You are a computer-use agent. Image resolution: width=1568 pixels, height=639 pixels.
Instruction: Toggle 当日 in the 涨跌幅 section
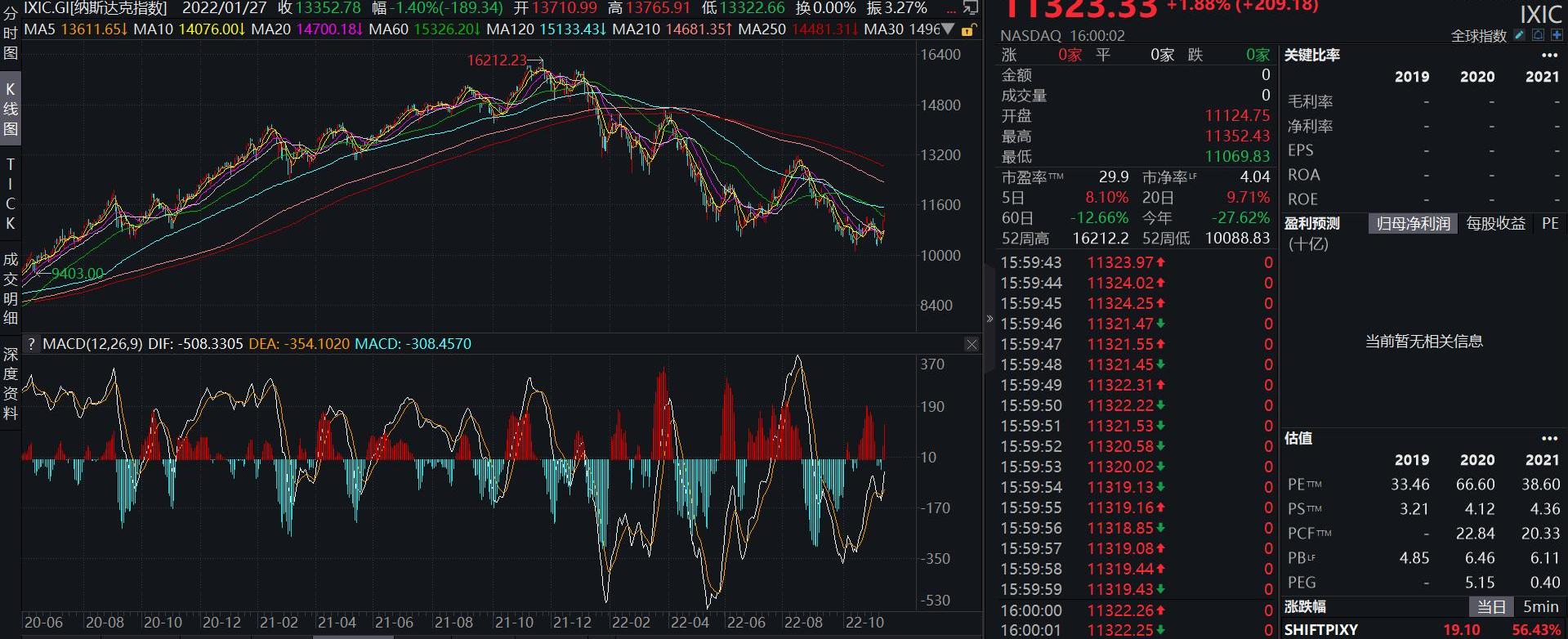(x=1490, y=607)
